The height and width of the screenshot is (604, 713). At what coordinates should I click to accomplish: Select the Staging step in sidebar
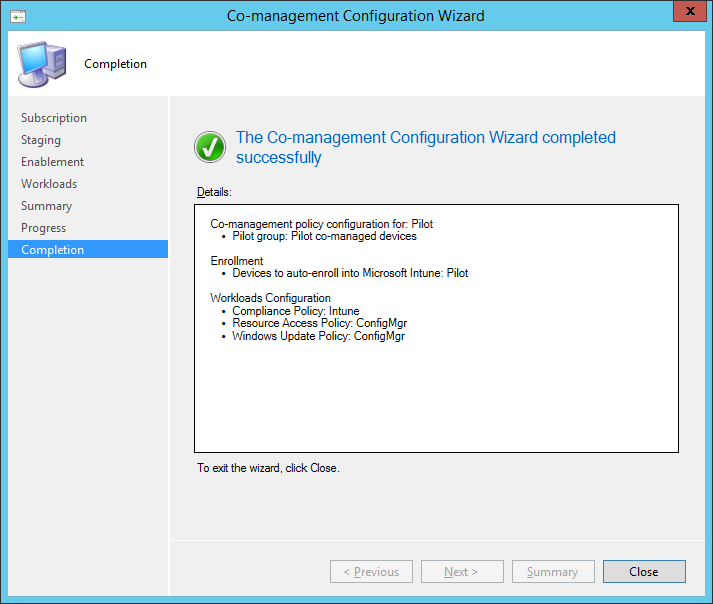point(41,140)
